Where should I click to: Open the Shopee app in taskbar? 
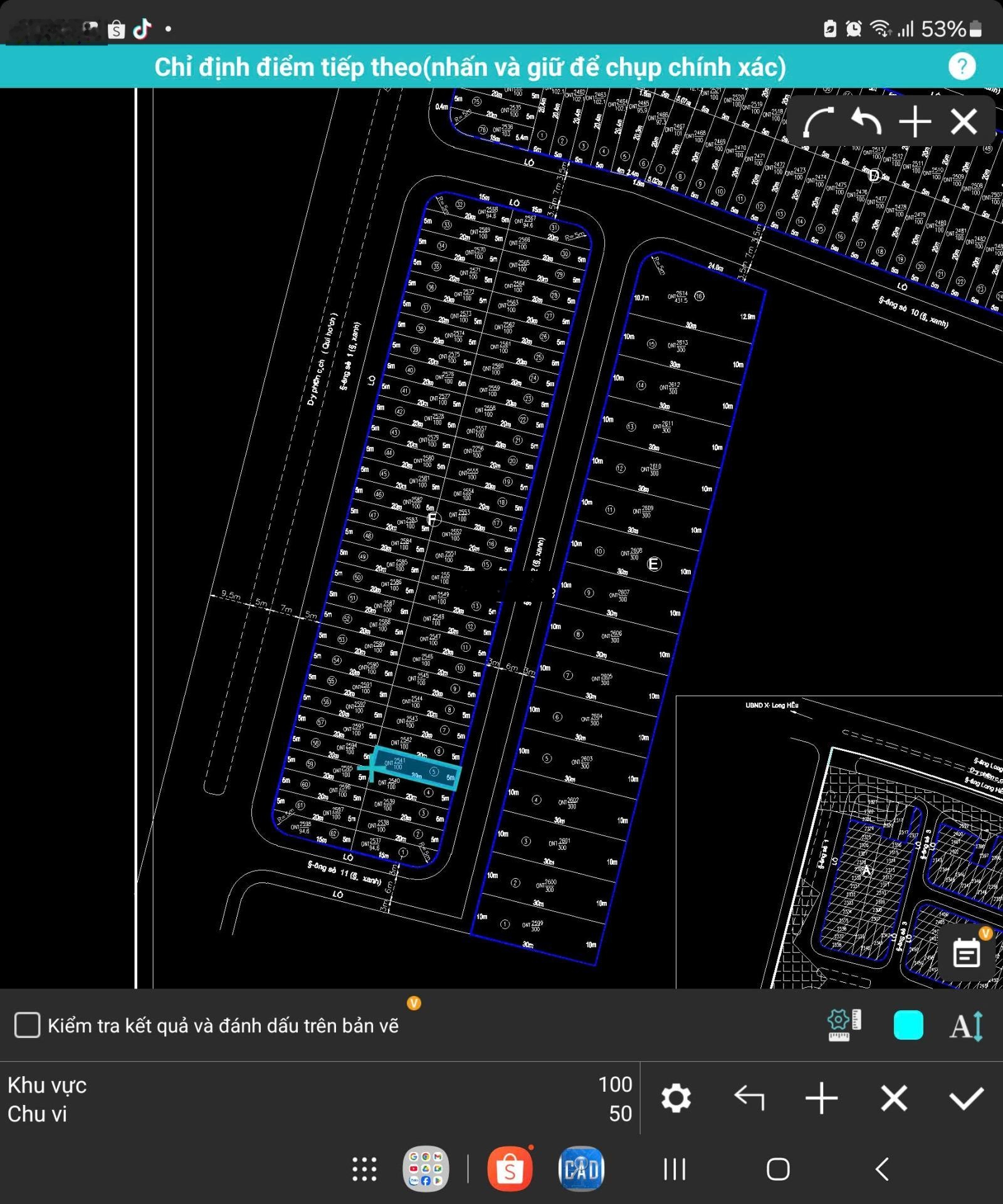click(x=510, y=1169)
